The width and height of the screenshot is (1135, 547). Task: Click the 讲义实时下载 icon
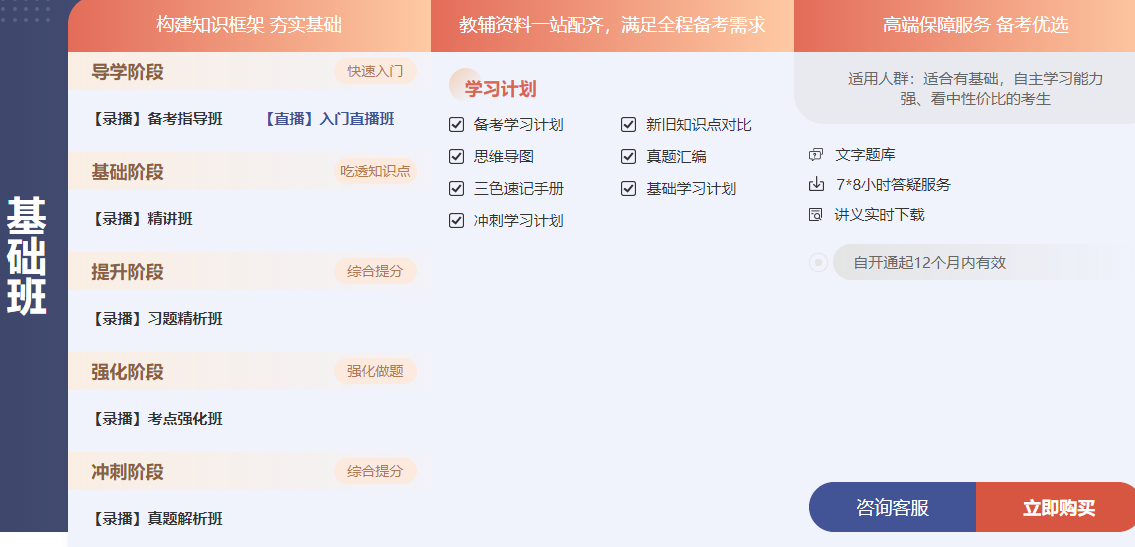tap(816, 215)
